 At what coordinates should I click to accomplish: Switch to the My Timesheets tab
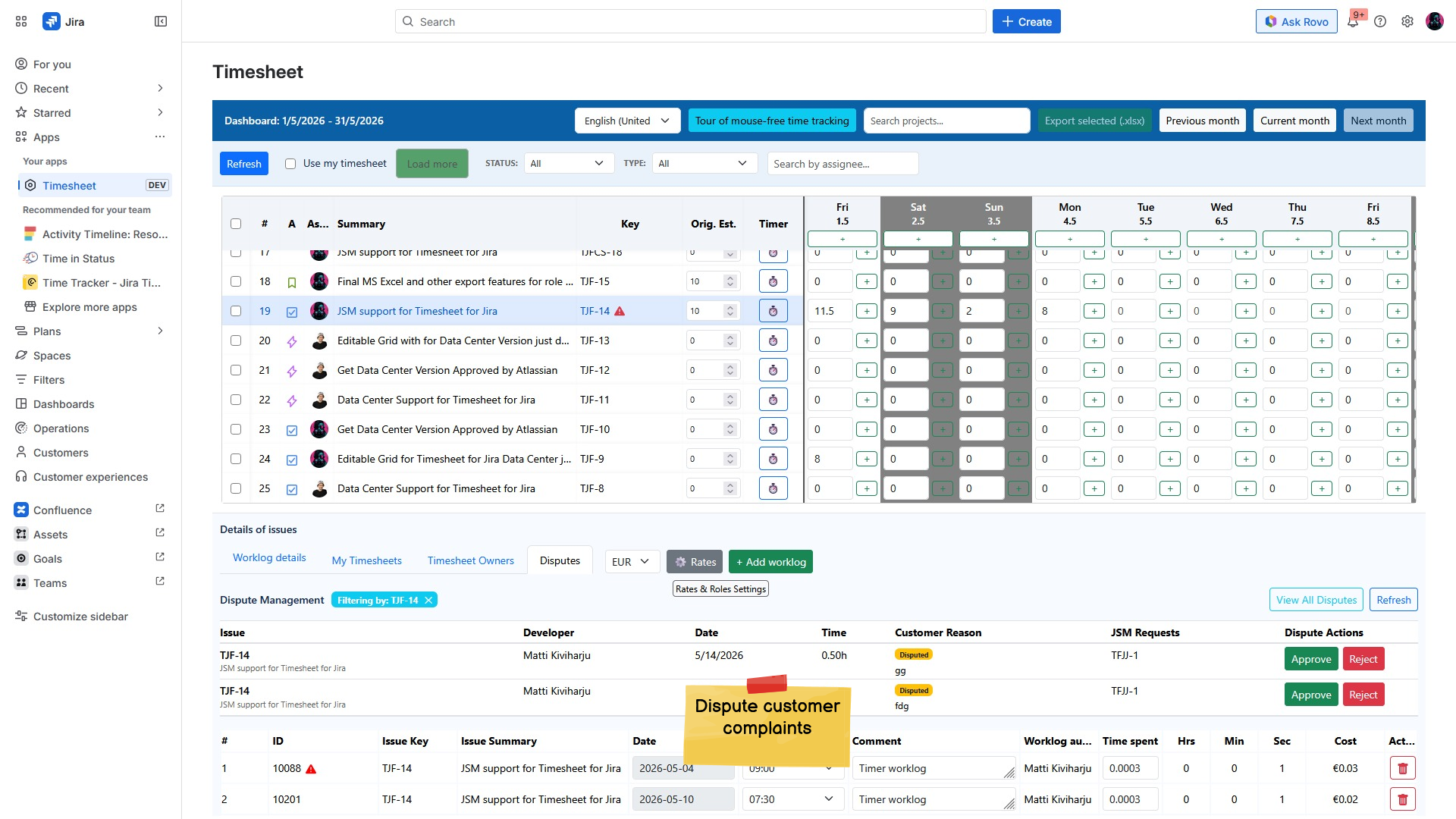pyautogui.click(x=367, y=560)
